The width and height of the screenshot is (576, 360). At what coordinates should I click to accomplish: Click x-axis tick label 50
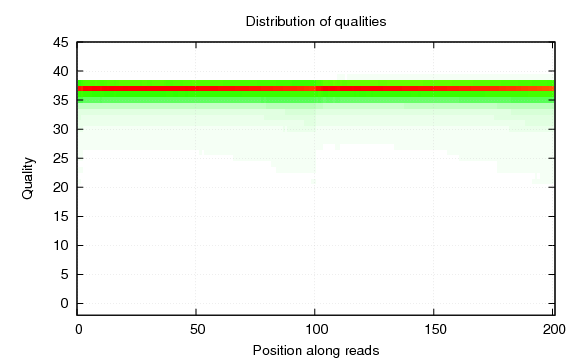197,330
